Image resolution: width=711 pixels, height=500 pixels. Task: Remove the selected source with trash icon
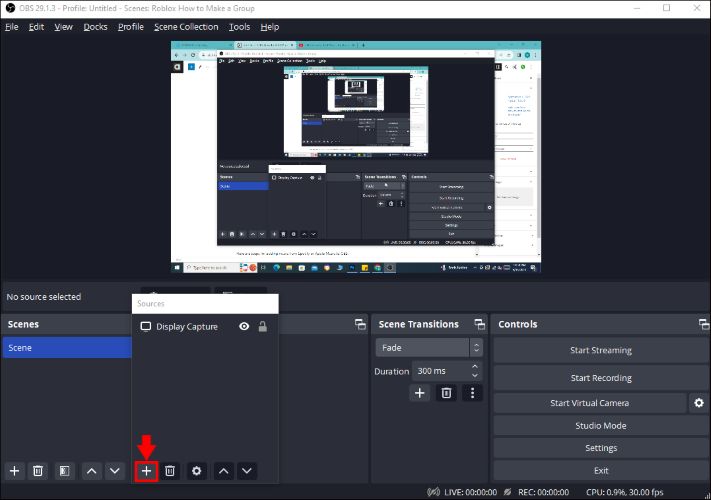click(171, 470)
